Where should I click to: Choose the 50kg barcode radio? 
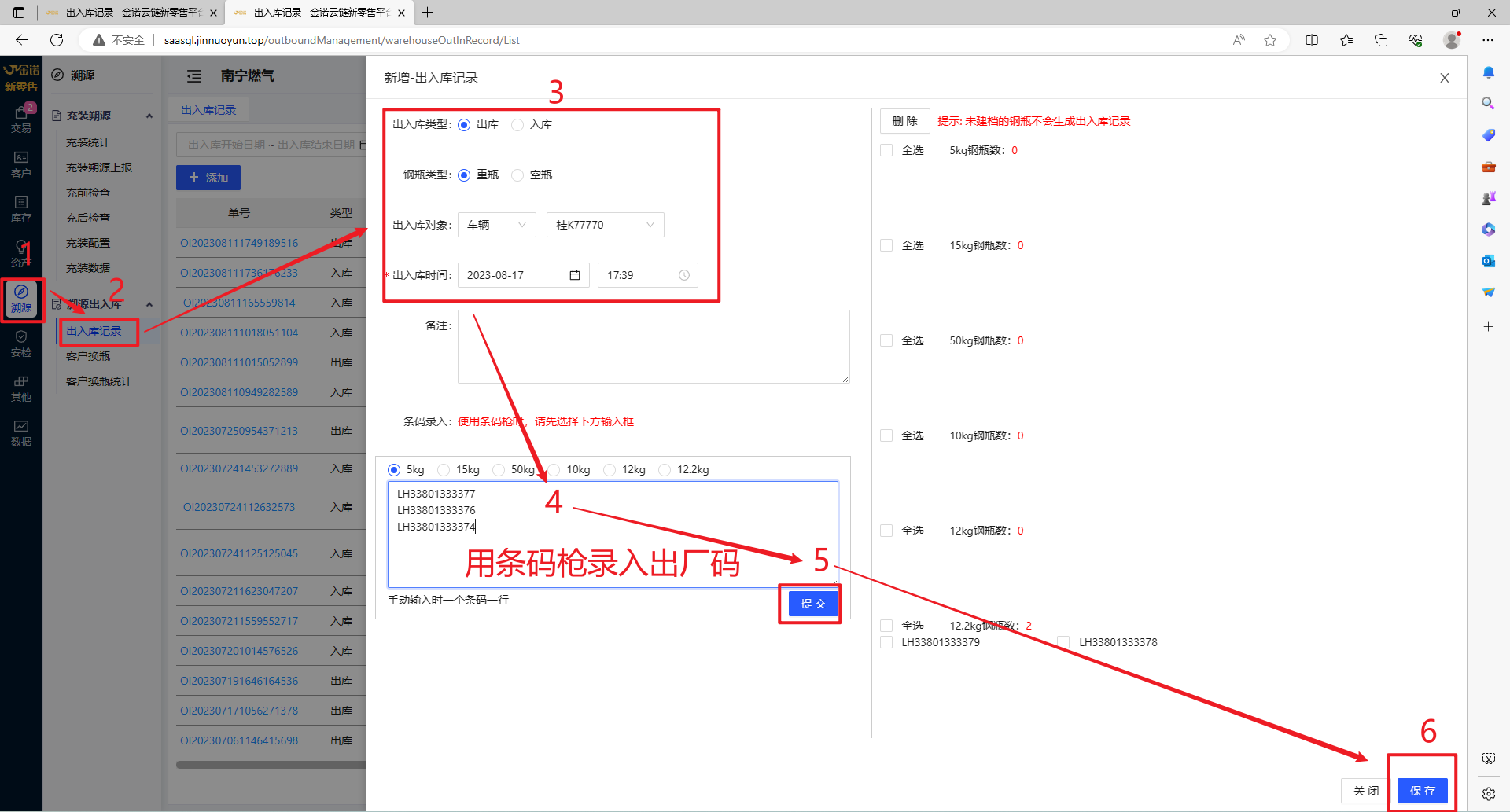click(x=499, y=470)
